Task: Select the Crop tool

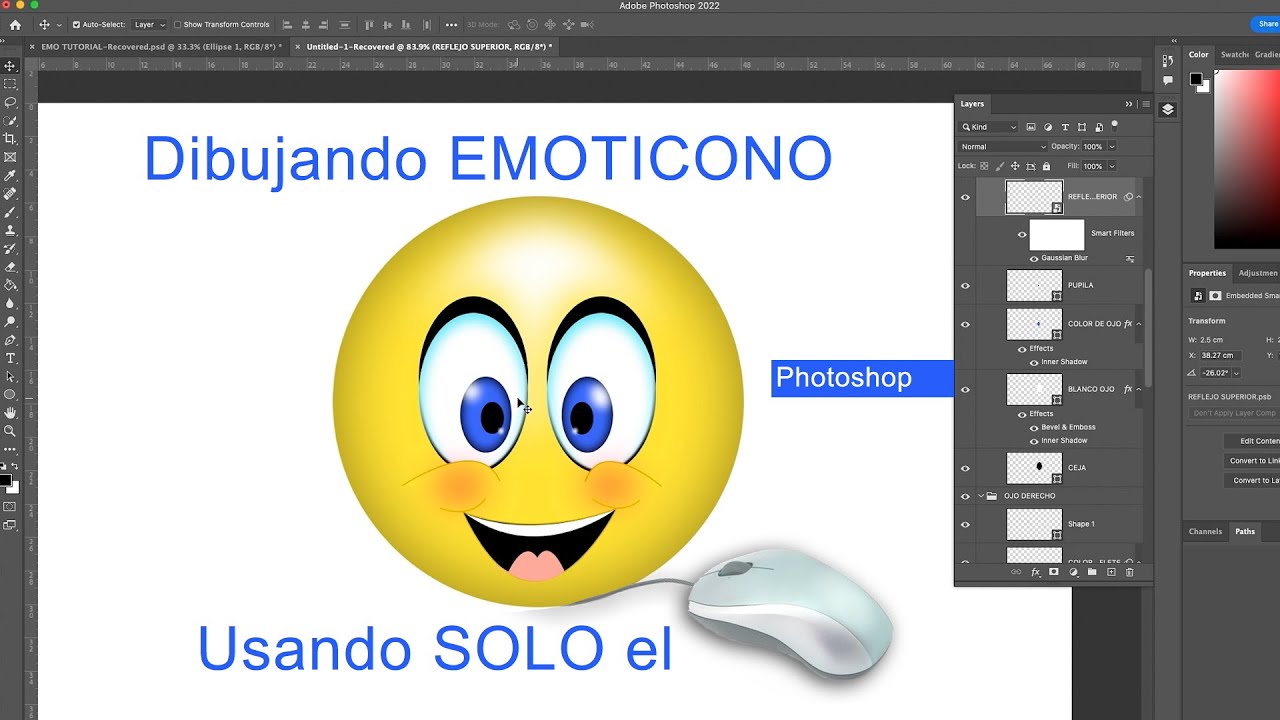Action: [10, 139]
